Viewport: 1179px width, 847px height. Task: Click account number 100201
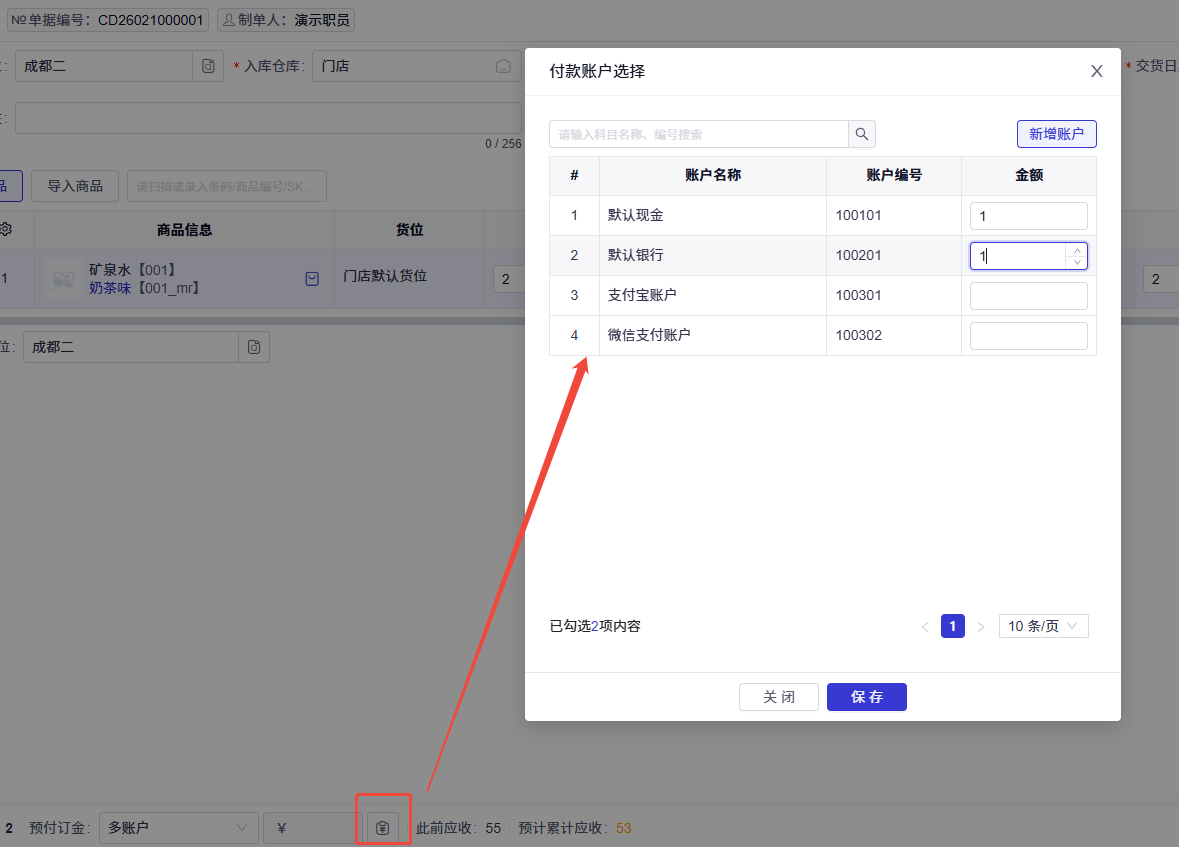[x=858, y=255]
